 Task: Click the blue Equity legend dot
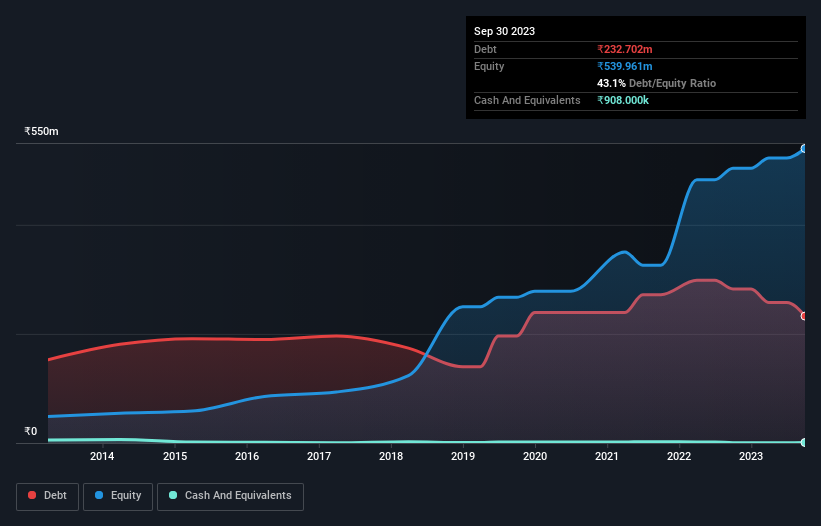tap(99, 495)
